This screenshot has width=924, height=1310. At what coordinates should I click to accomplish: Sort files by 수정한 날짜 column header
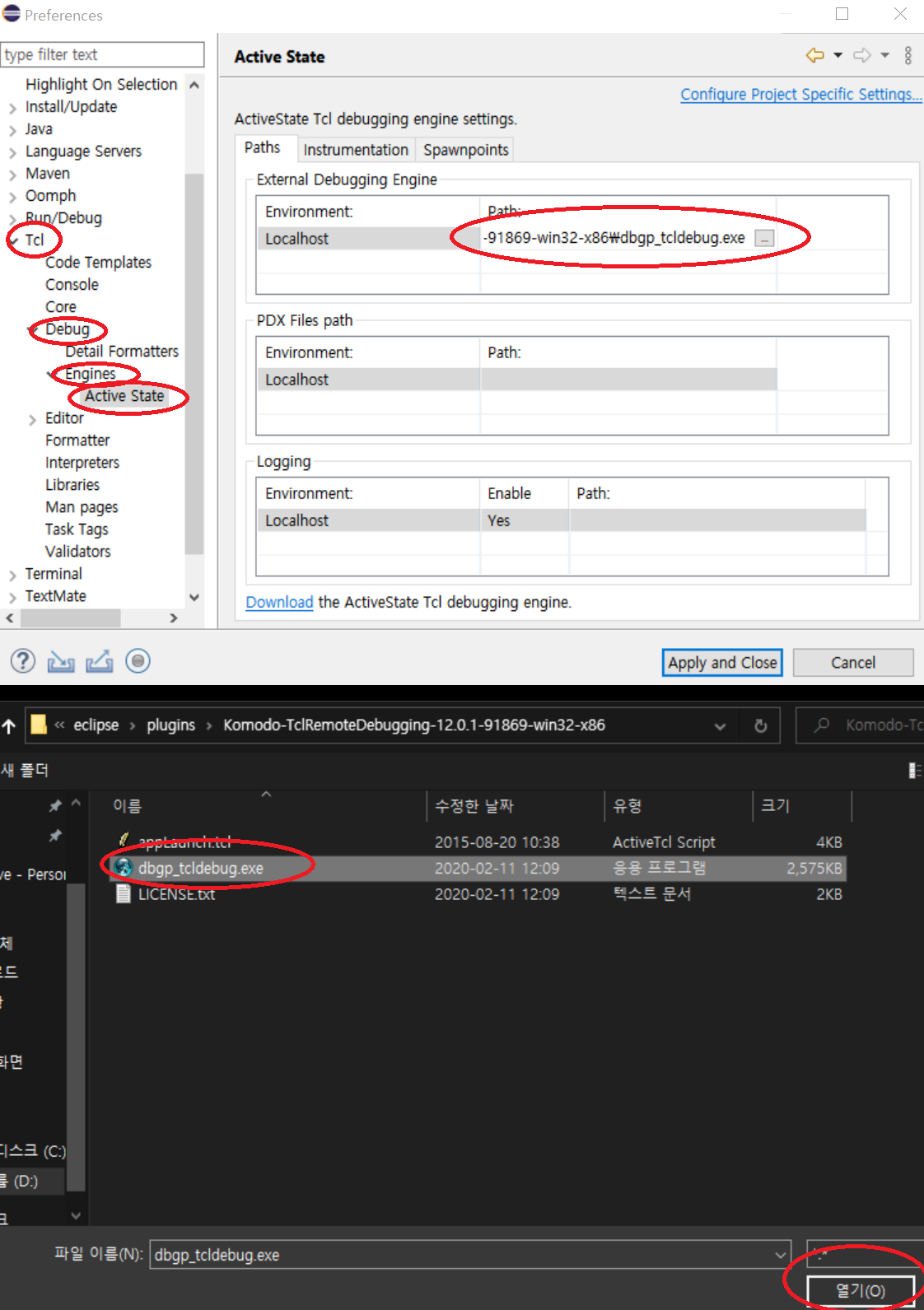(474, 806)
